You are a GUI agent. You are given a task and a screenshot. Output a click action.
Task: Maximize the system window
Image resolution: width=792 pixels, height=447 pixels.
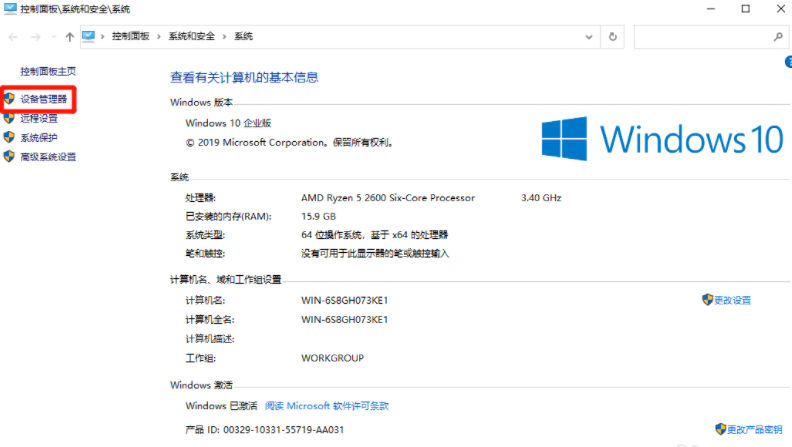746,9
